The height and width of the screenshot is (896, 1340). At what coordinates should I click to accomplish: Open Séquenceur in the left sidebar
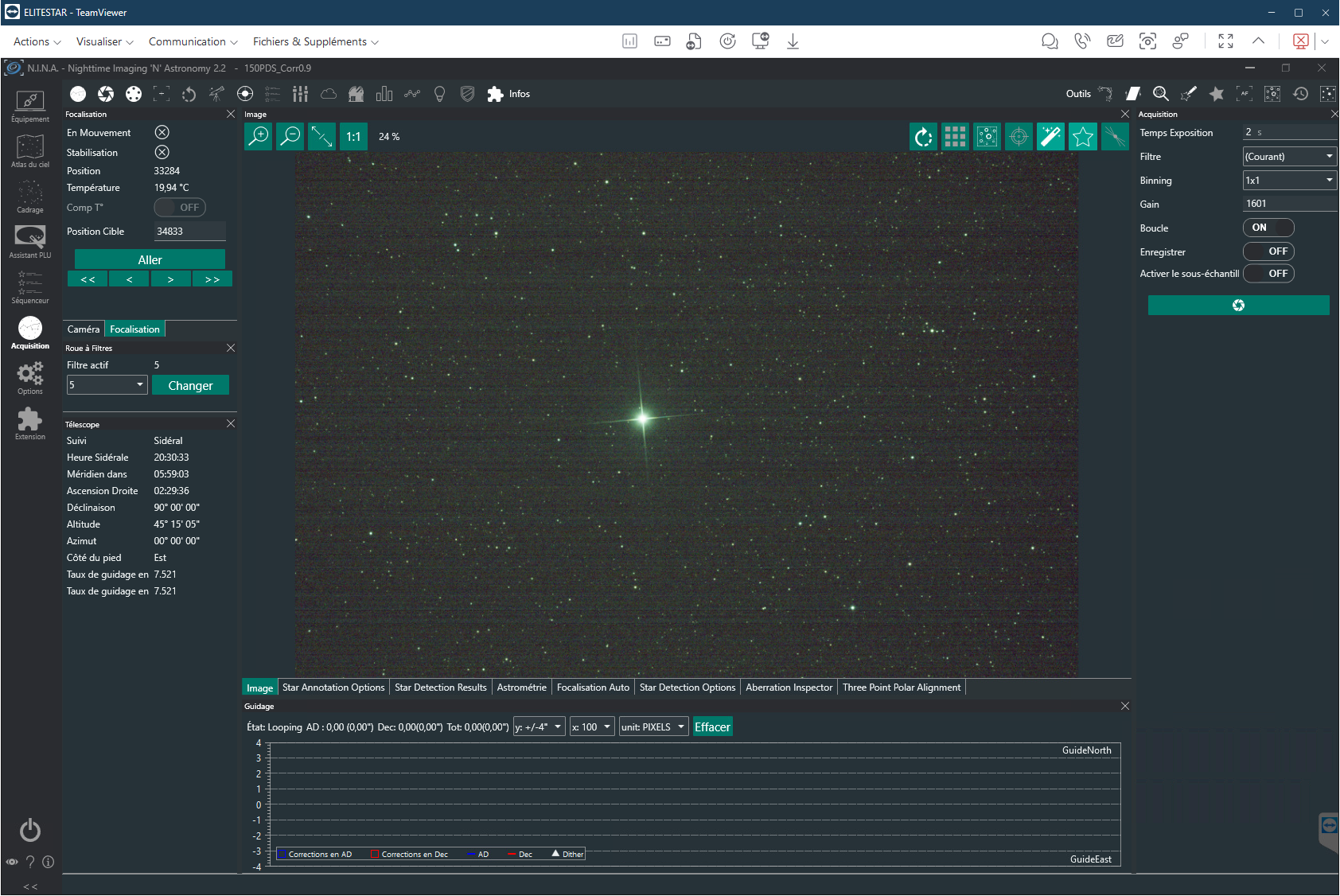[30, 288]
